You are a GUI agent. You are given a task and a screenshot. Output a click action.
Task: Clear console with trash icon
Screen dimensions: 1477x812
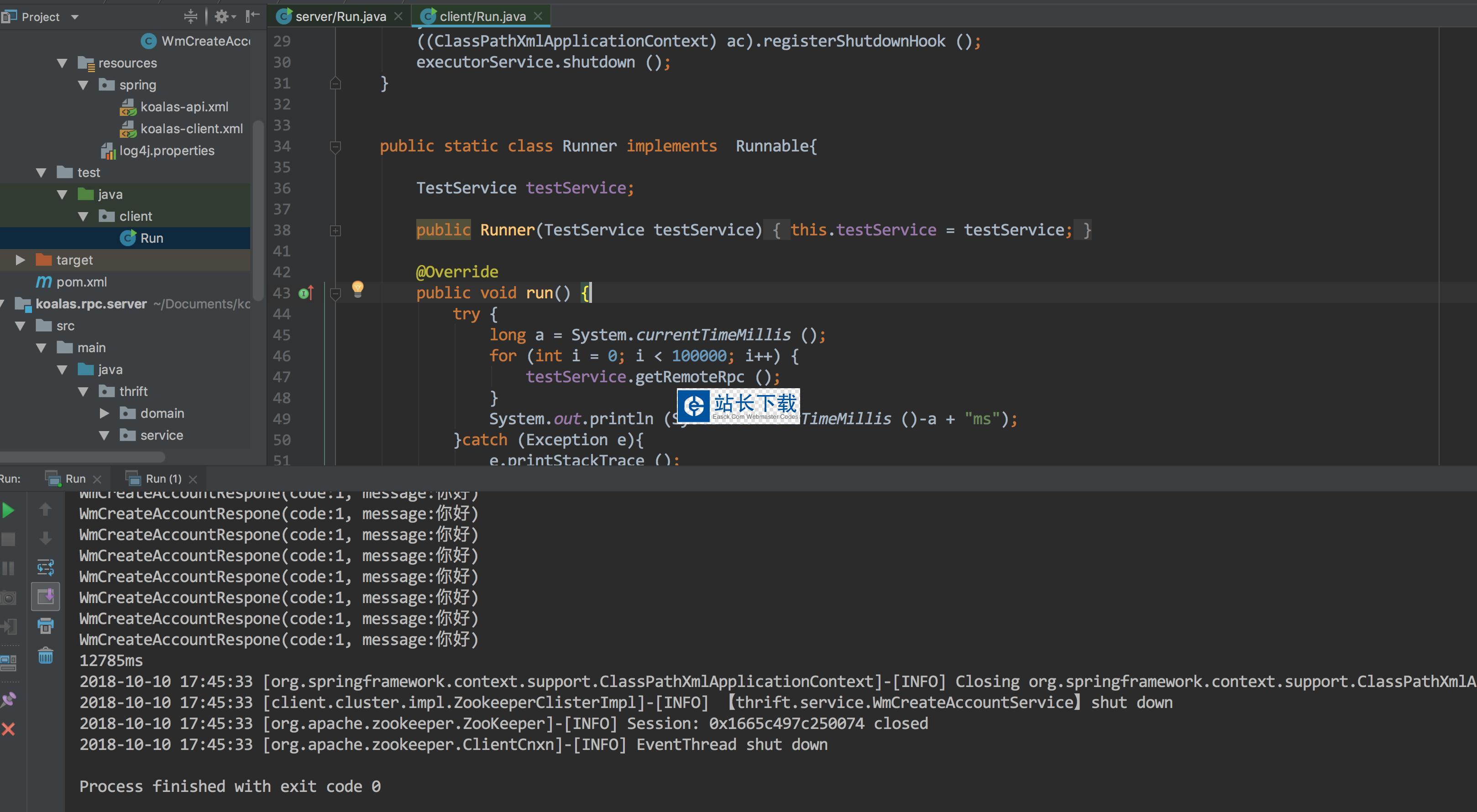click(x=45, y=655)
